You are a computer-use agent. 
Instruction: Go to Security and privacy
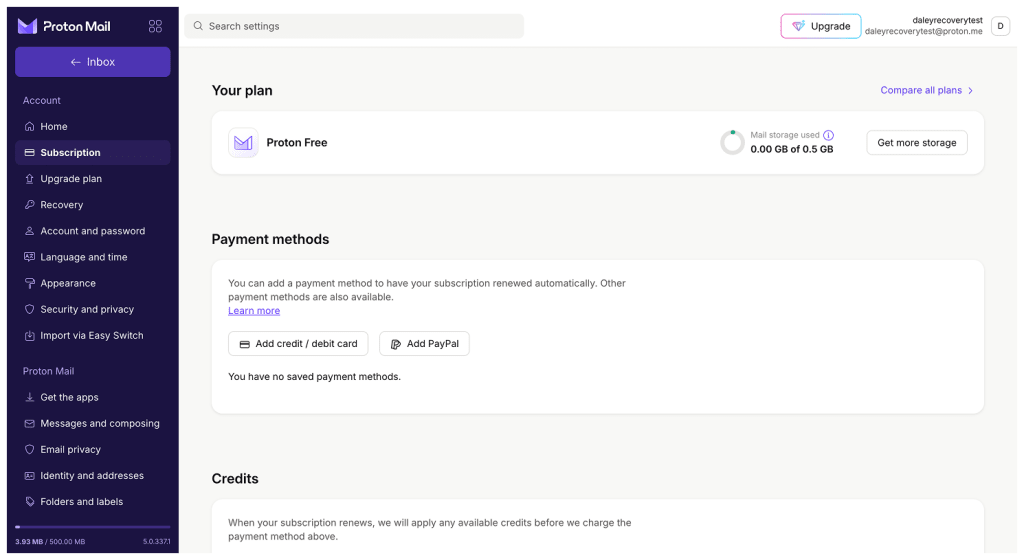[93, 309]
